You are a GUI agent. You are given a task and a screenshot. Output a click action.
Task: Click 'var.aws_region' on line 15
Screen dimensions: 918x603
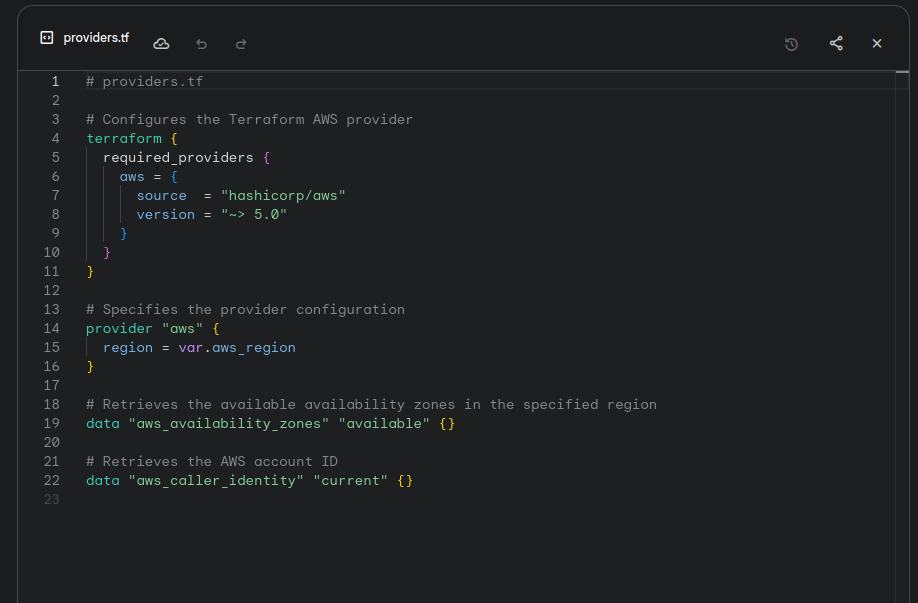pos(237,348)
